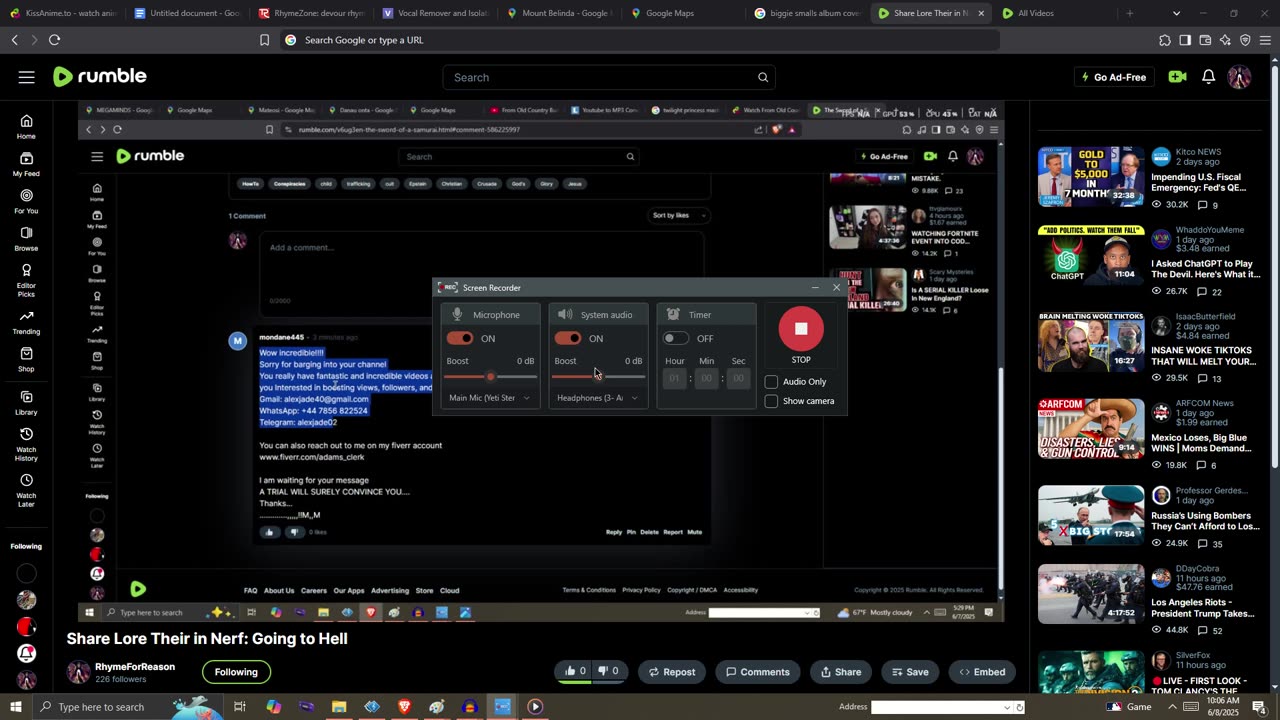Click the Rumble logo in the header
Screen dimensions: 1280x720
100,77
